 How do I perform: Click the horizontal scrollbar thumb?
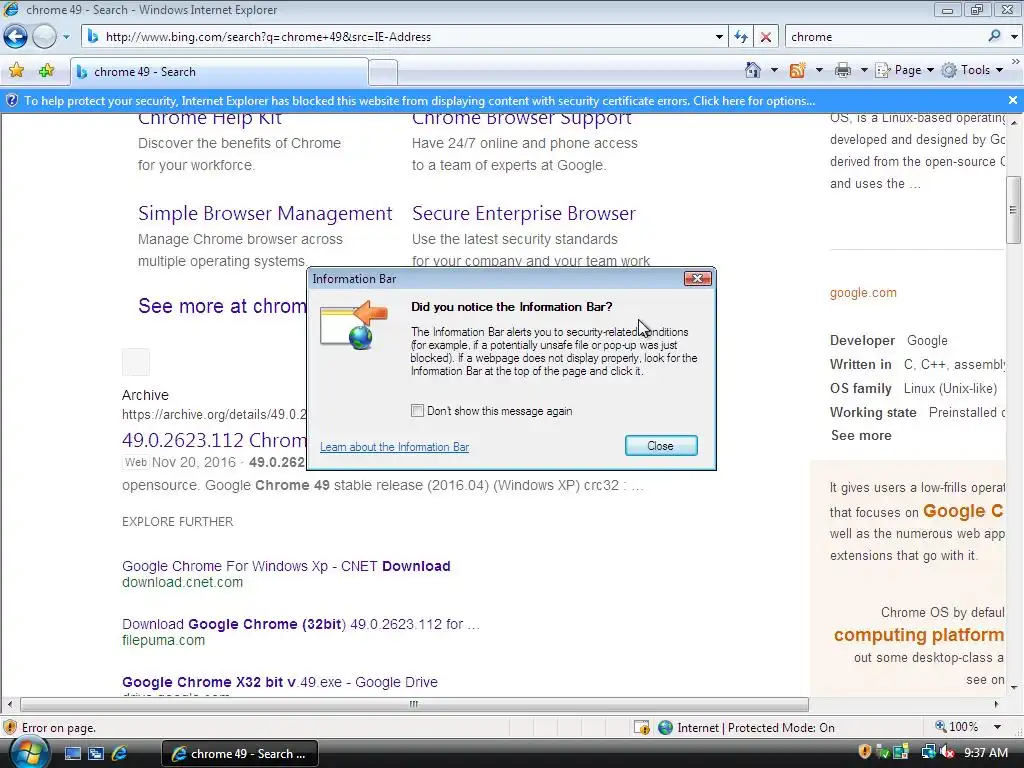pyautogui.click(x=414, y=704)
